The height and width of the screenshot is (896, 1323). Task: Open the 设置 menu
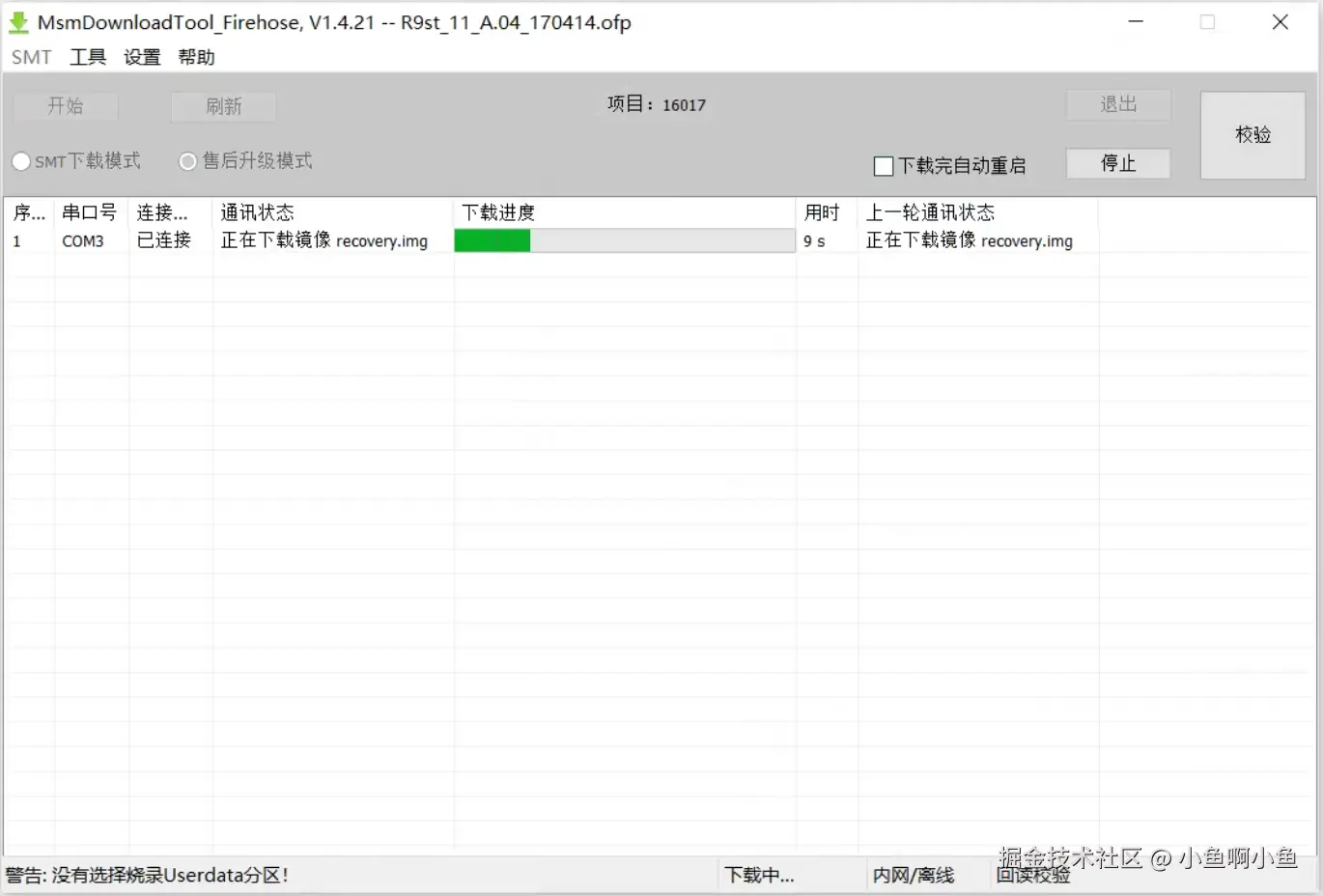(142, 57)
